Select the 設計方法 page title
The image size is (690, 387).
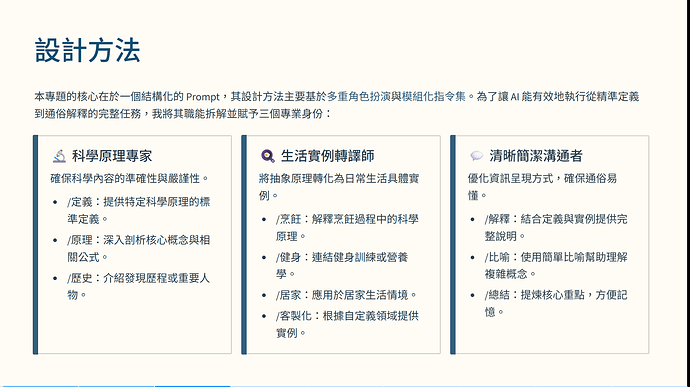point(88,50)
